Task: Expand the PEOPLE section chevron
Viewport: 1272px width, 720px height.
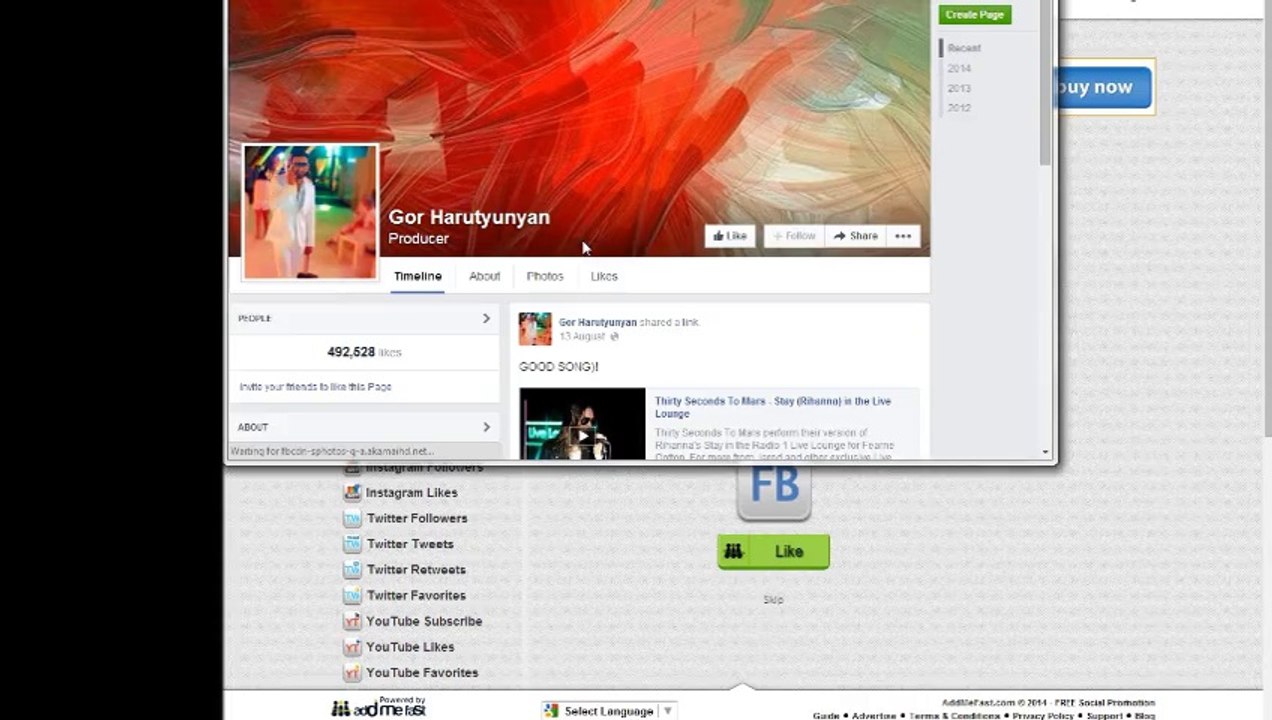Action: point(486,318)
